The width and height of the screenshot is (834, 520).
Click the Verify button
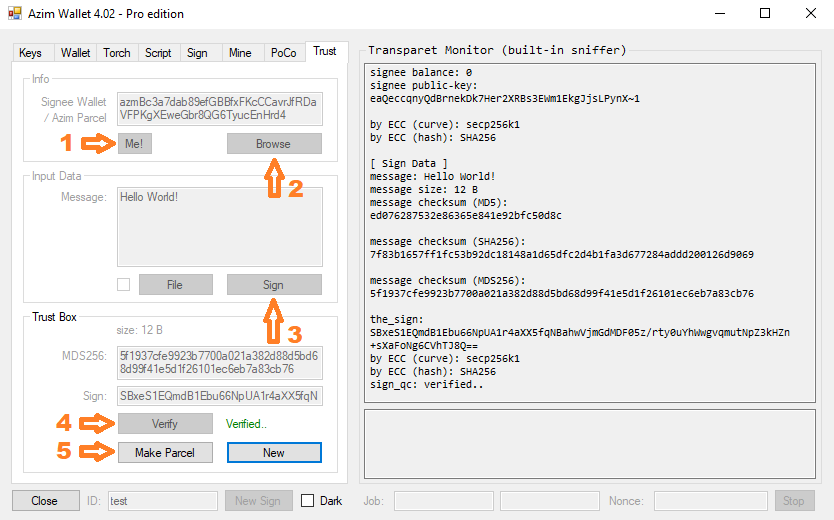click(165, 424)
